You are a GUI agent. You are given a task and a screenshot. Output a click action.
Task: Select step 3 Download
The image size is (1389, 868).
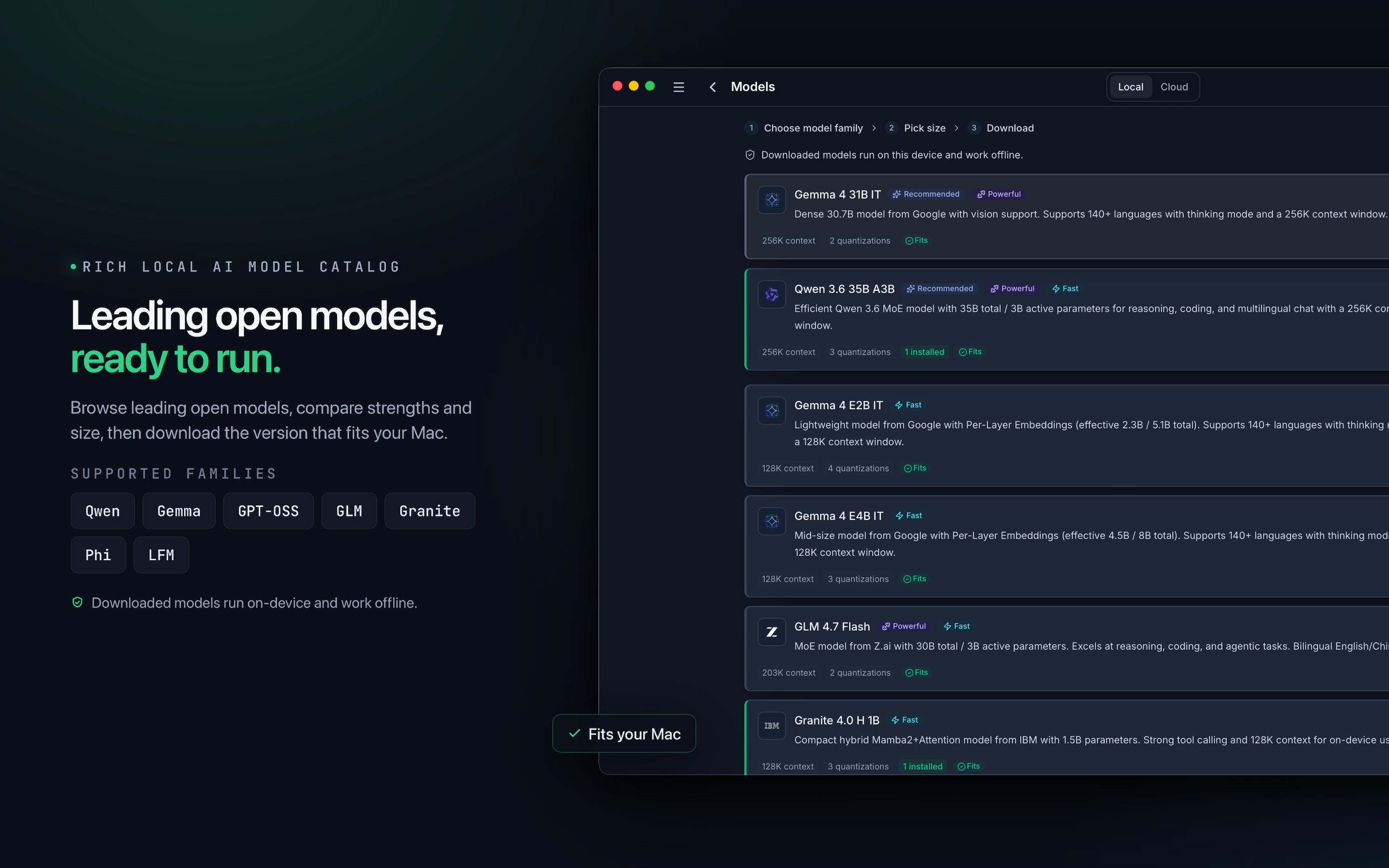coord(1000,128)
